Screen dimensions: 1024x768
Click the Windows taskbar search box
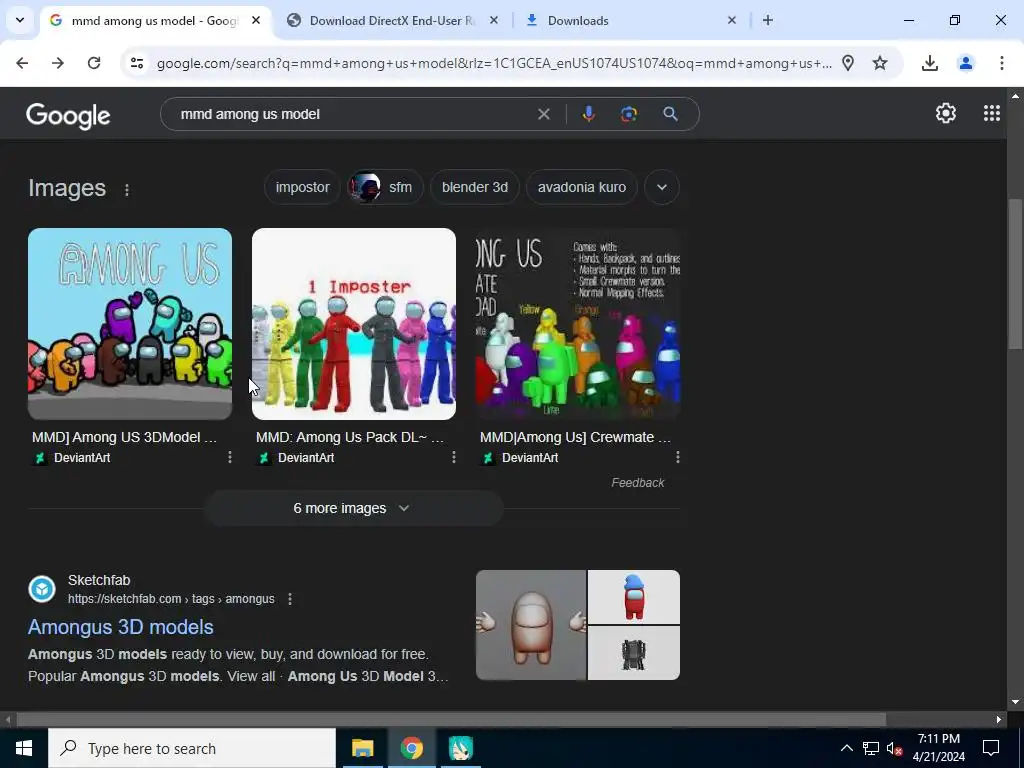(192, 748)
